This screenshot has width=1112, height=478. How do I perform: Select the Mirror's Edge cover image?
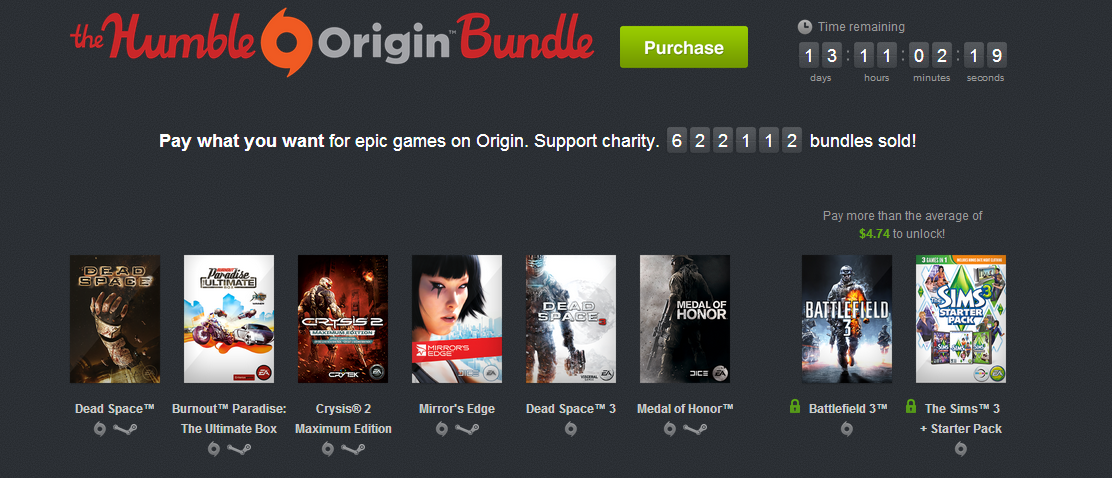pos(457,319)
